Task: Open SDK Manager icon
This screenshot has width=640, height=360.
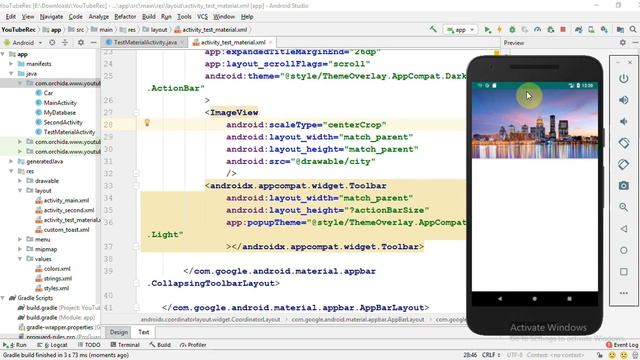Action: (x=604, y=30)
